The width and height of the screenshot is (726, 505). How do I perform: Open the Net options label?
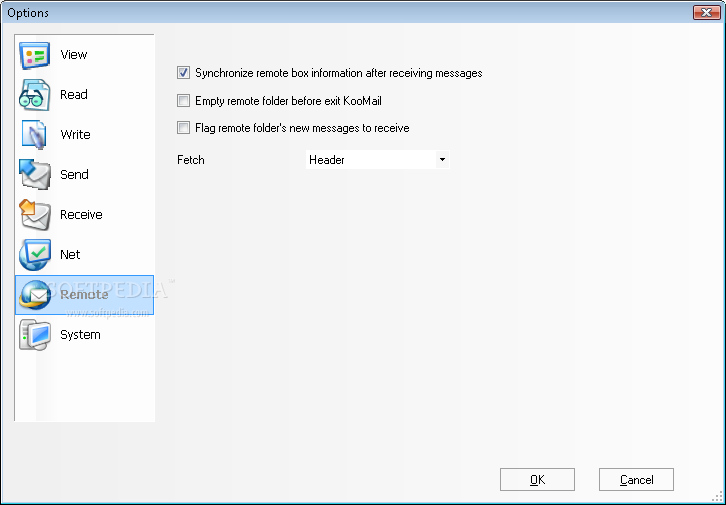click(70, 255)
